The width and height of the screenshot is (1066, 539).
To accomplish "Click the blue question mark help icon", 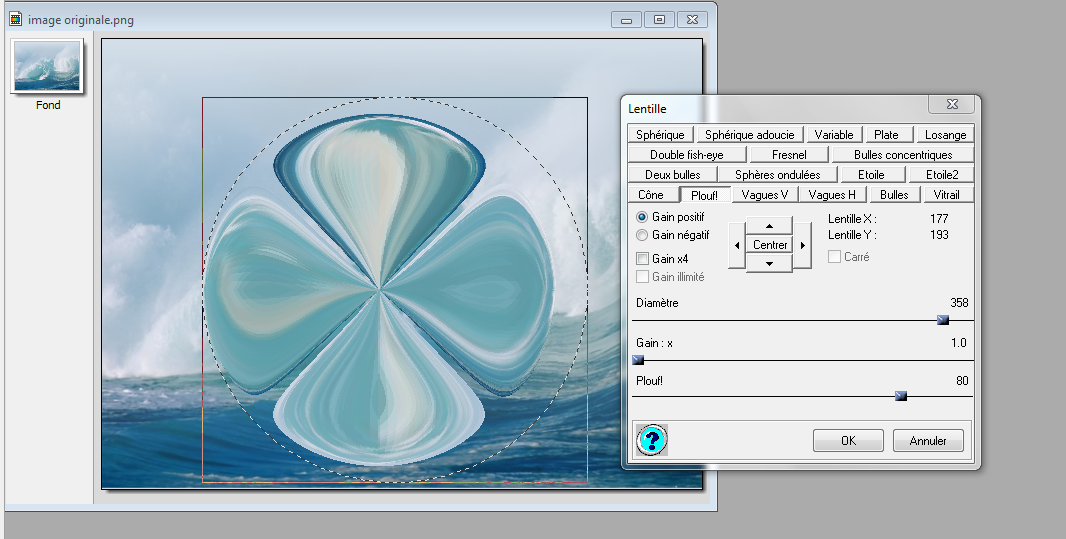I will 651,439.
